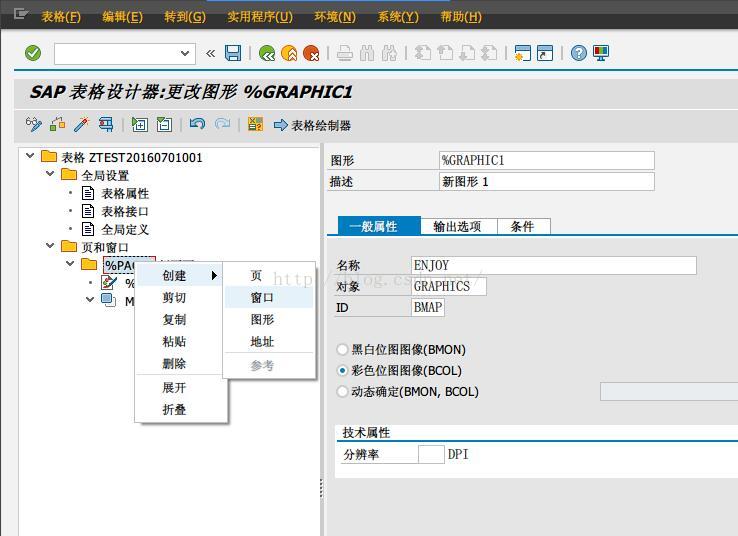
Task: Collapse the %PAGE folder node
Action: click(x=70, y=264)
